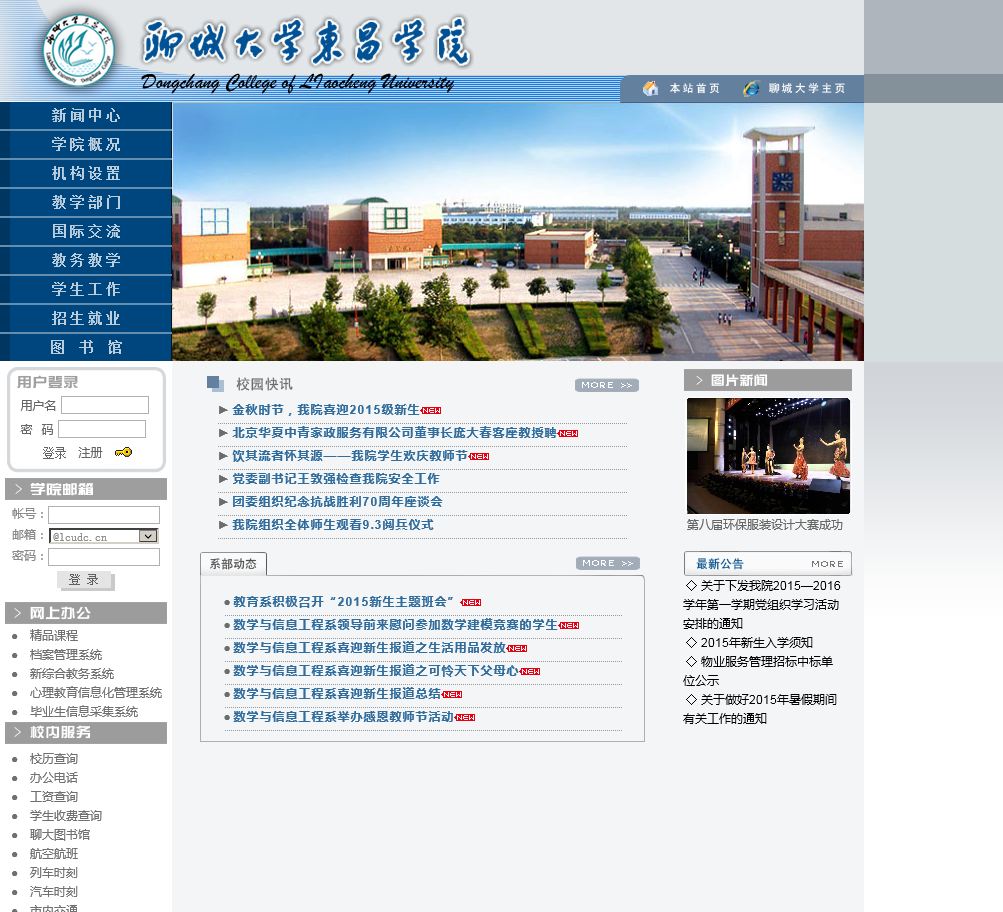Image resolution: width=1003 pixels, height=912 pixels.
Task: Open 新综合教务系统 link
Action: click(x=72, y=673)
